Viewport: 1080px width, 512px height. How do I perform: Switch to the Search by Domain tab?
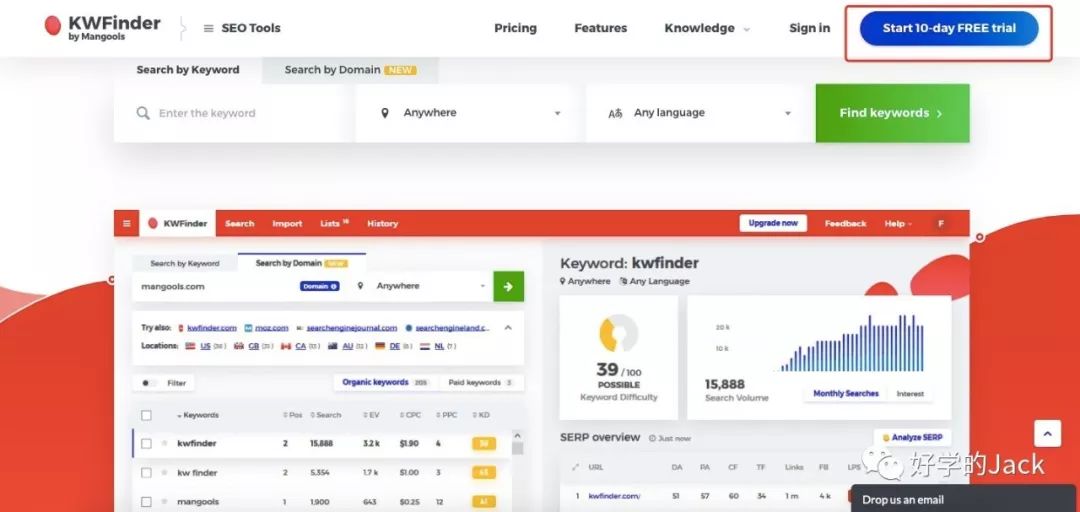(x=349, y=70)
